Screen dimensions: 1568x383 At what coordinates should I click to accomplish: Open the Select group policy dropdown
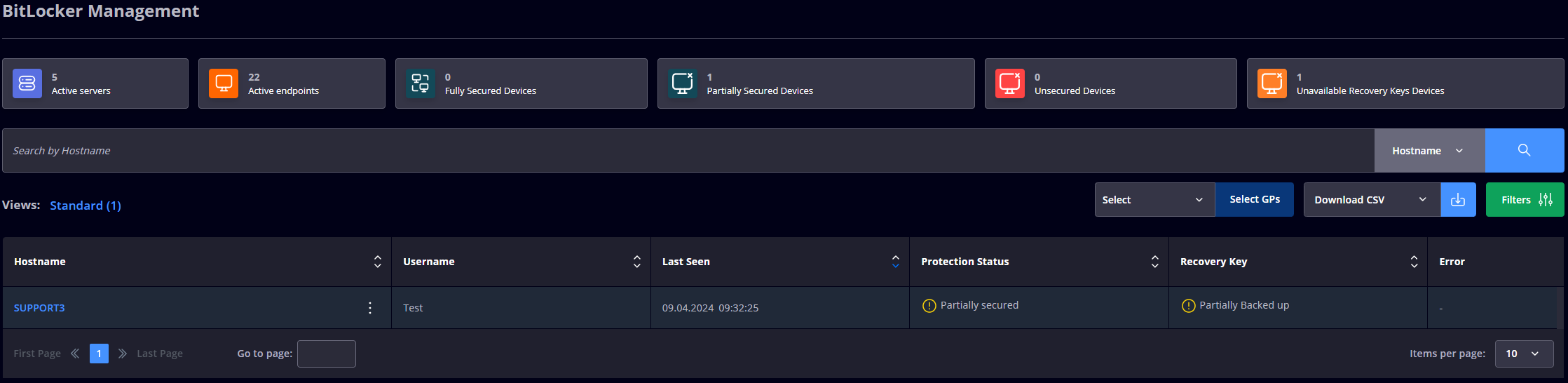[1154, 200]
